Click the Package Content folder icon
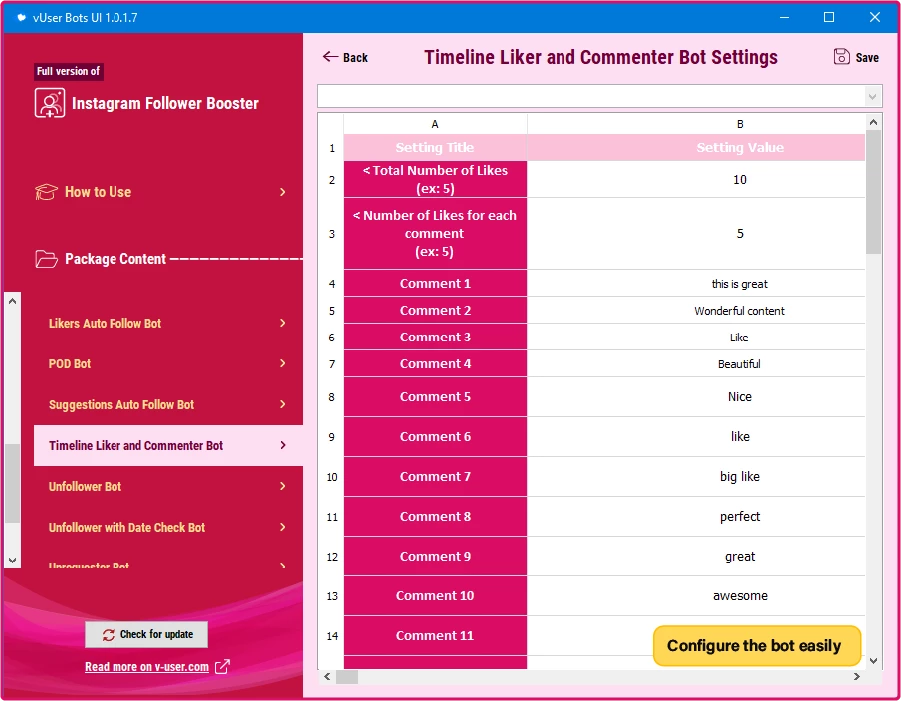901x701 pixels. point(47,259)
